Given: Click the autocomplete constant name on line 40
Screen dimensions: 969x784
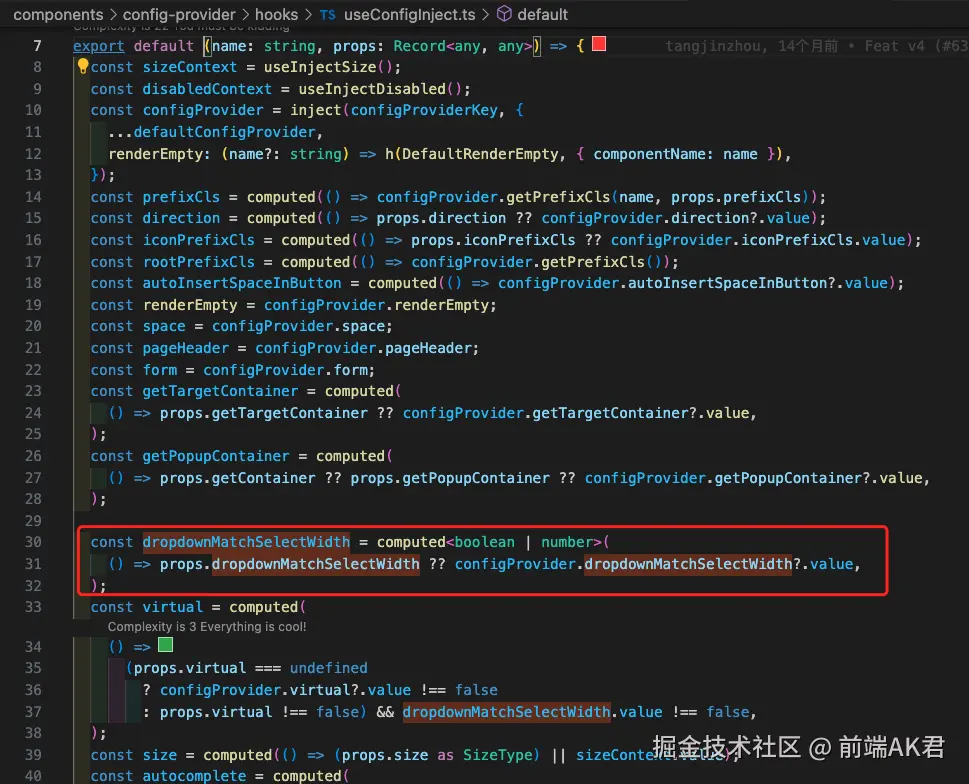Looking at the screenshot, I should click(x=194, y=776).
